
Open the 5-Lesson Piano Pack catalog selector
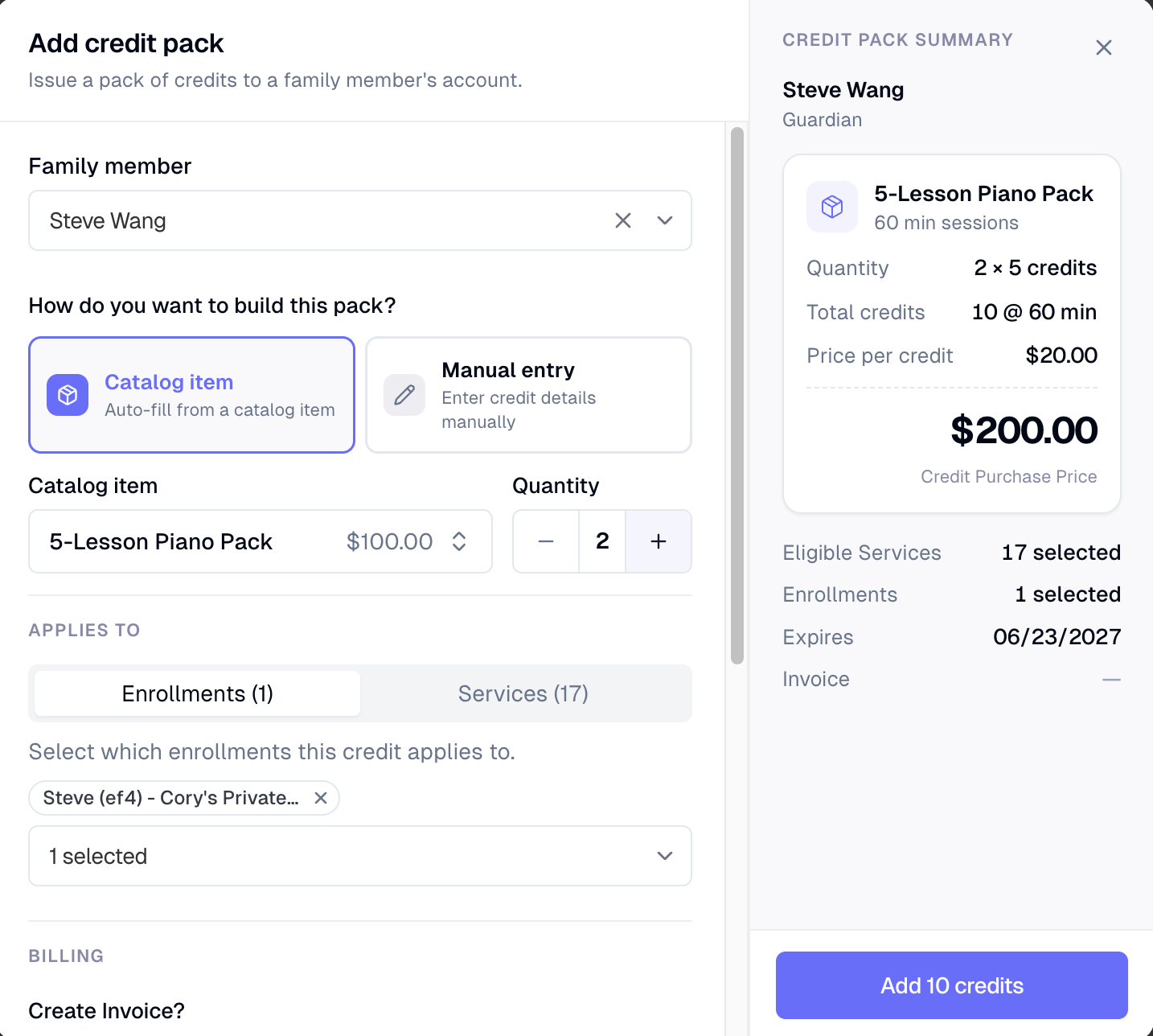[261, 541]
